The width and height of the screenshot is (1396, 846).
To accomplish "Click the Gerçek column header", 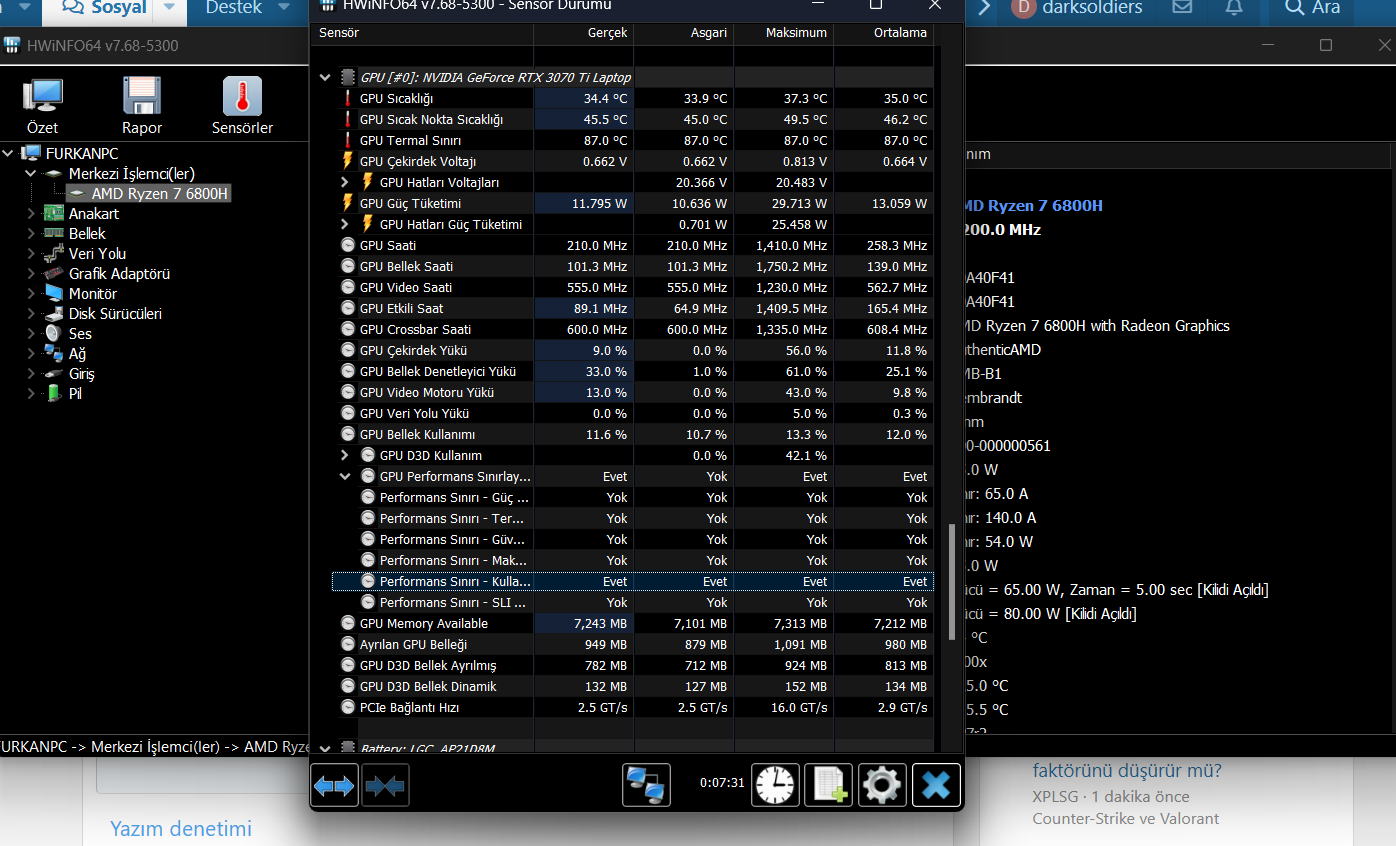I will (x=584, y=33).
